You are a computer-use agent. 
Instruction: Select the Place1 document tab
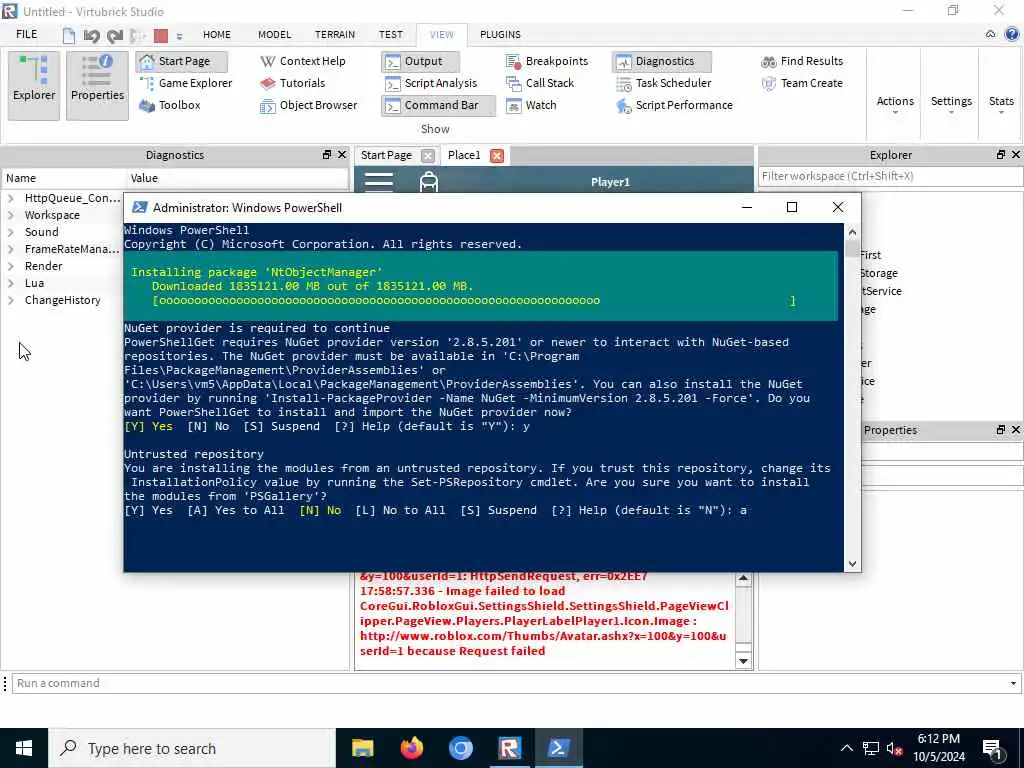tap(464, 155)
